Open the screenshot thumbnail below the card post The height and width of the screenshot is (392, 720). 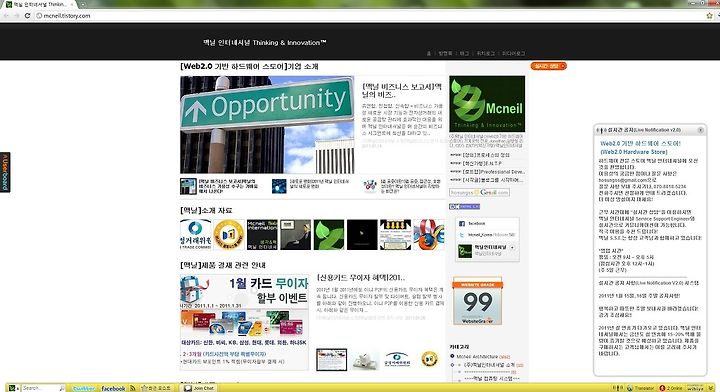pyautogui.click(x=332, y=359)
